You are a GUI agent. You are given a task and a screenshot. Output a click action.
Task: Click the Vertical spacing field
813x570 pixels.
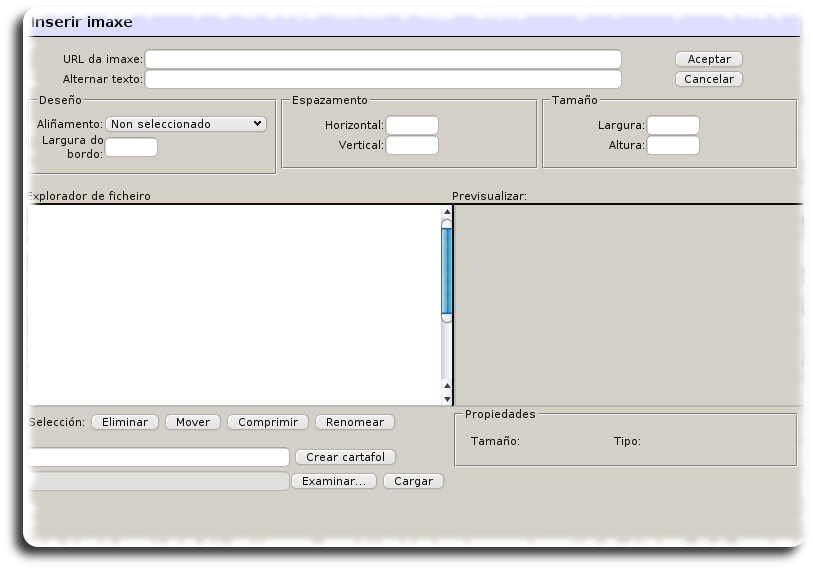(x=412, y=145)
